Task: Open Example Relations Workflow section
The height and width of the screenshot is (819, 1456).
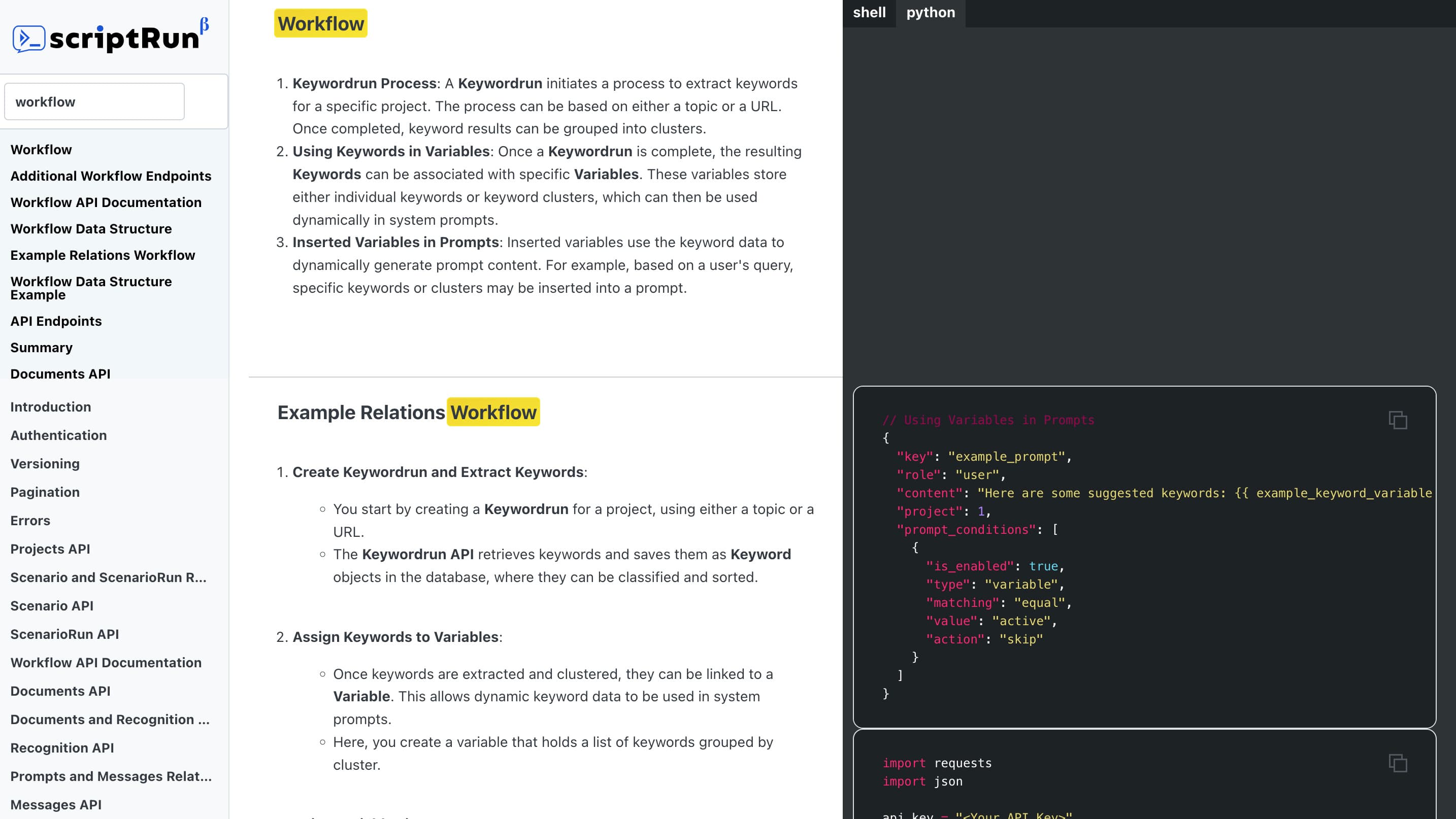Action: tap(103, 255)
